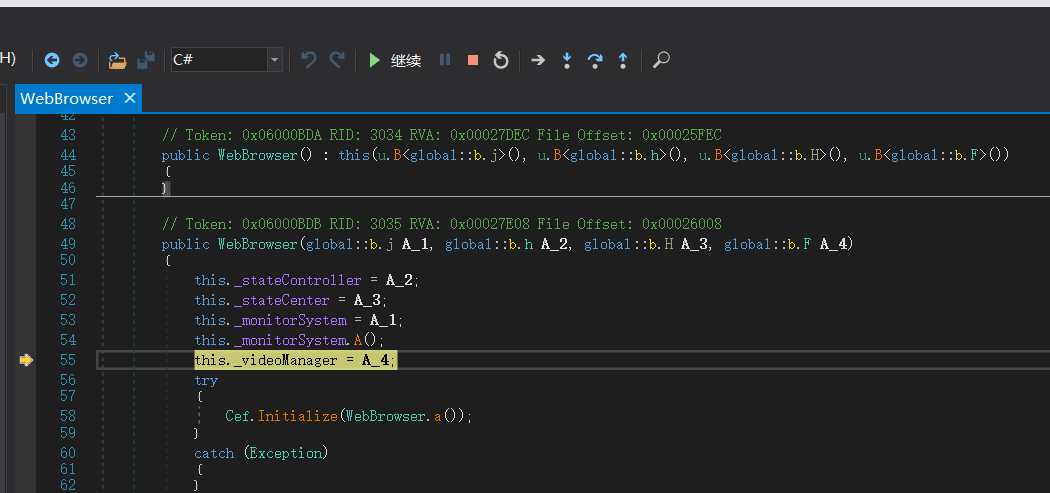This screenshot has width=1050, height=493.
Task: Step Into with the down-arrow dot icon
Action: click(x=567, y=60)
